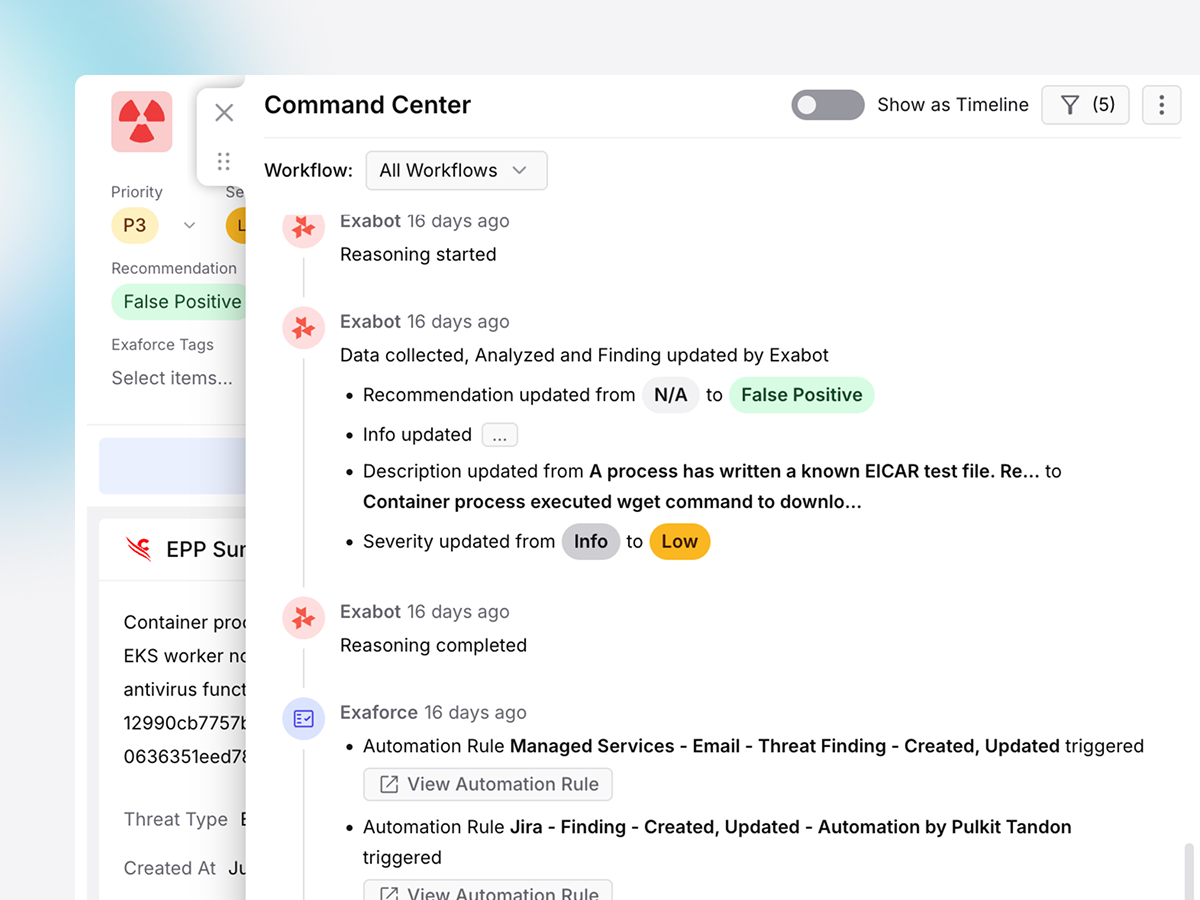The width and height of the screenshot is (1200, 900).
Task: Click the N/A recommendation pill
Action: [x=671, y=395]
